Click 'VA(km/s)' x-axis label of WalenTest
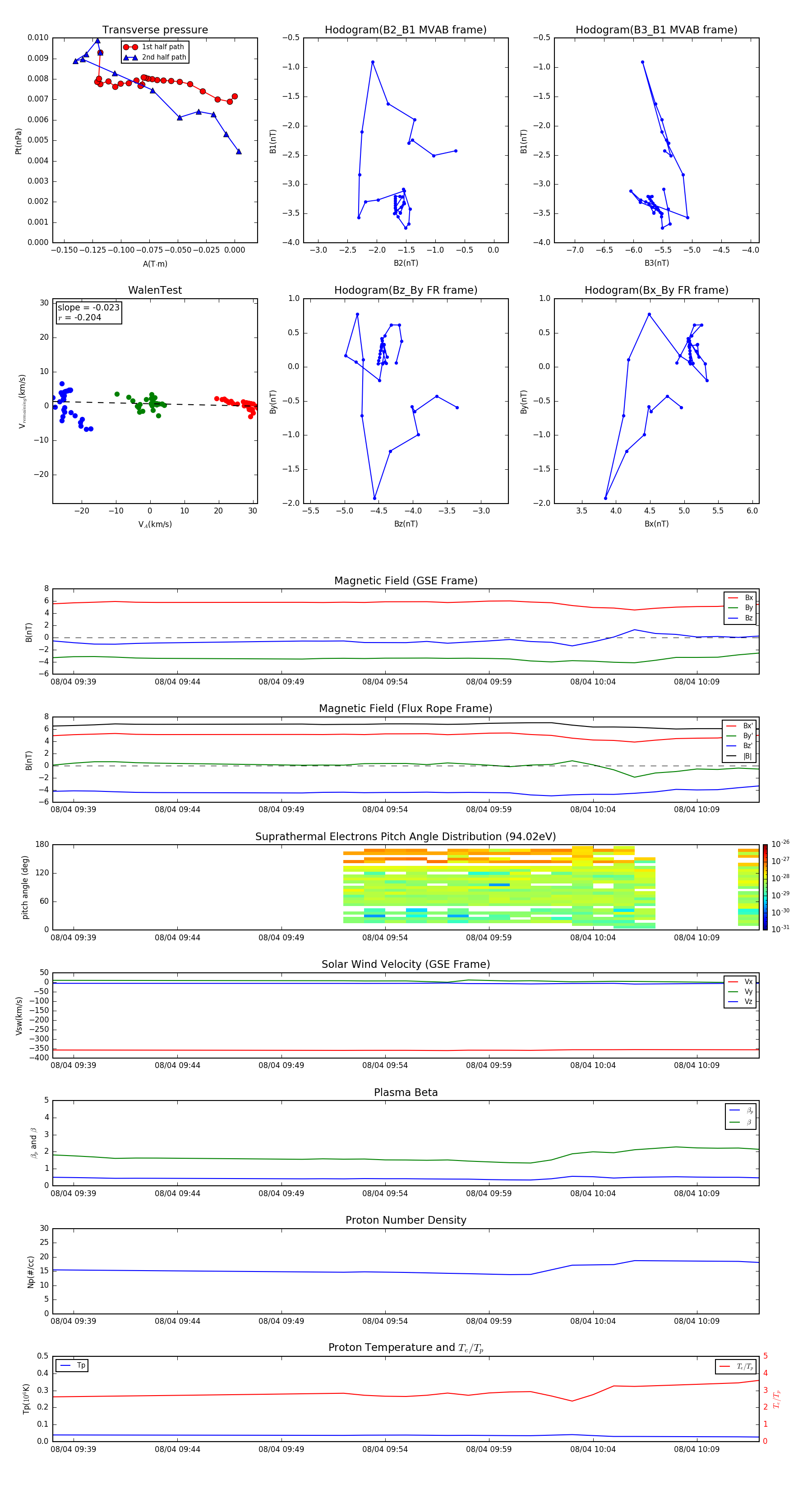The height and width of the screenshot is (1489, 812). [x=155, y=524]
